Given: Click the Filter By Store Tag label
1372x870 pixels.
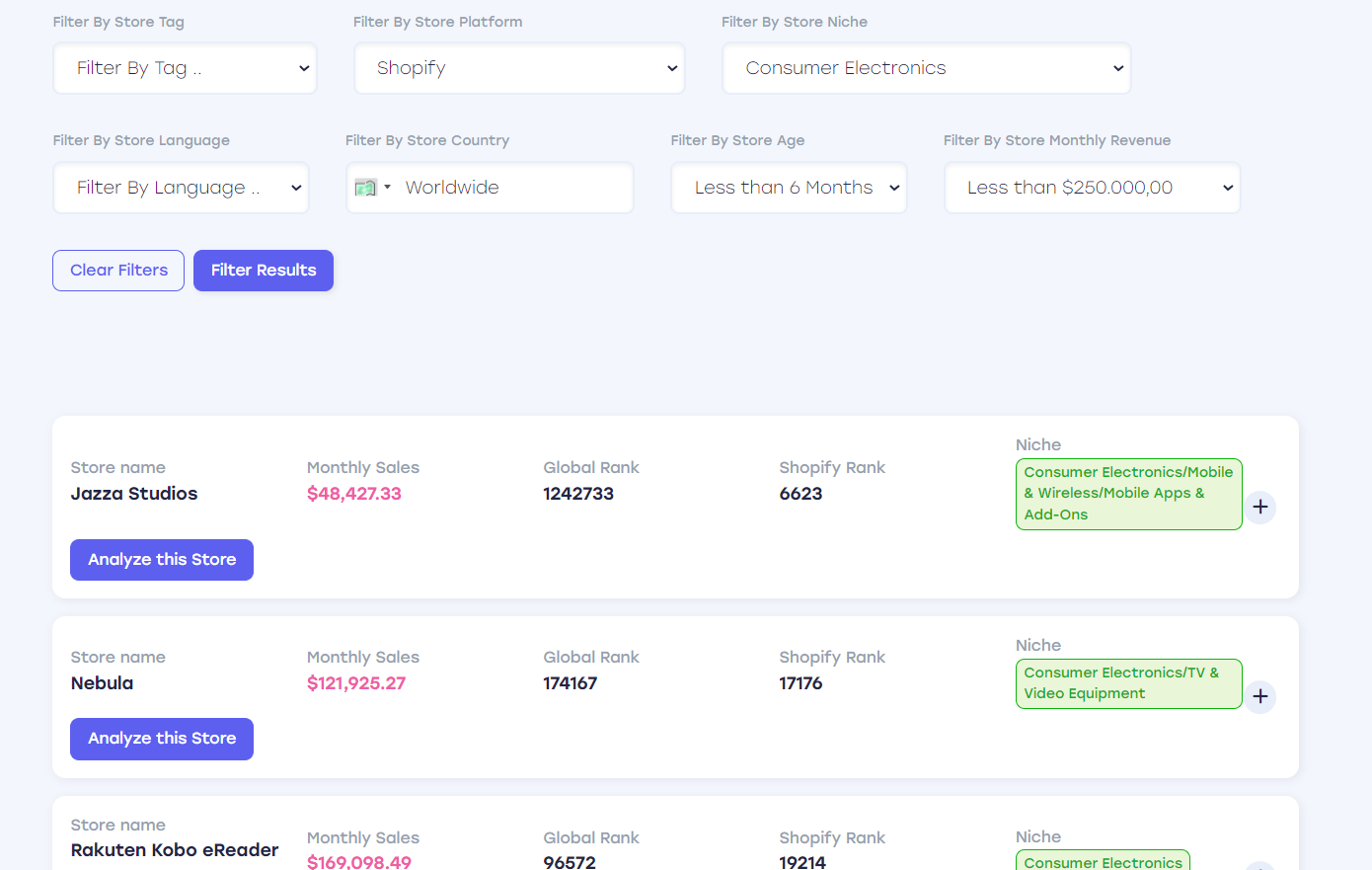Looking at the screenshot, I should point(118,22).
